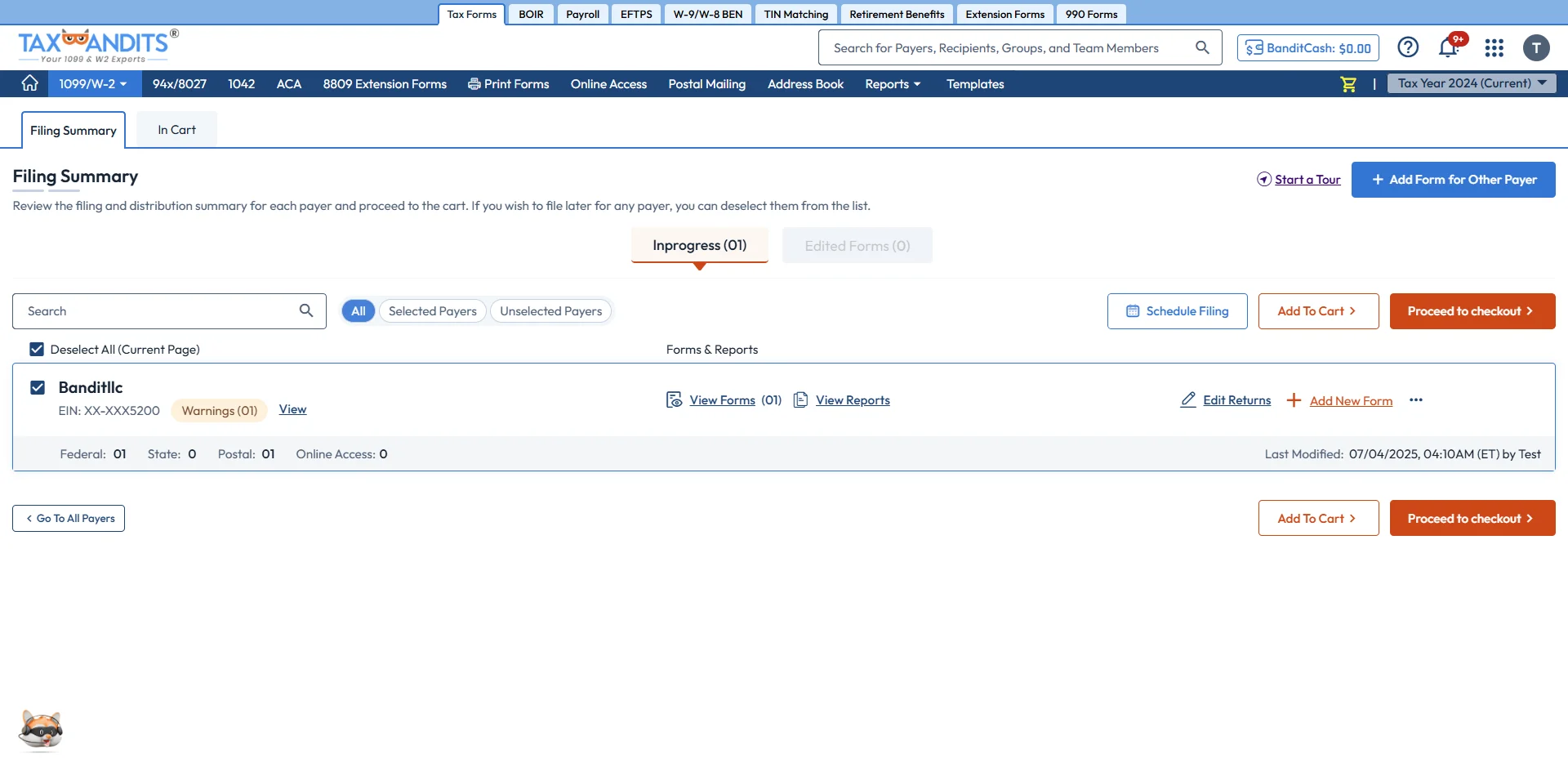The height and width of the screenshot is (772, 1568).
Task: Click the upper Add To Cart button
Action: (1319, 310)
